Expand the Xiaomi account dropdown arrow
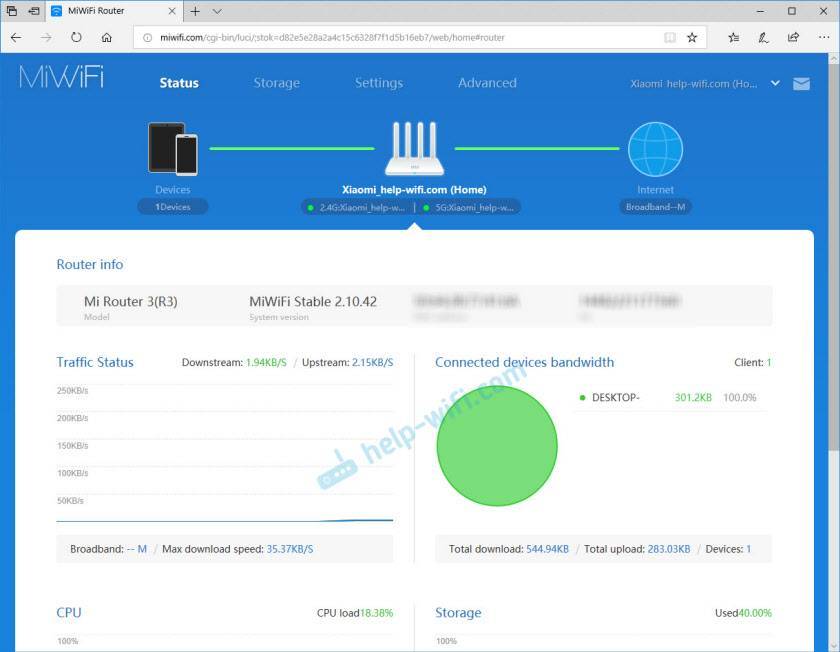The height and width of the screenshot is (652, 840). (775, 84)
